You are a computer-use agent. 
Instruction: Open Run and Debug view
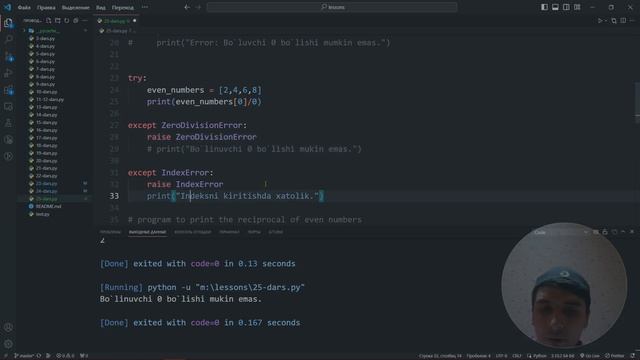click(8, 73)
